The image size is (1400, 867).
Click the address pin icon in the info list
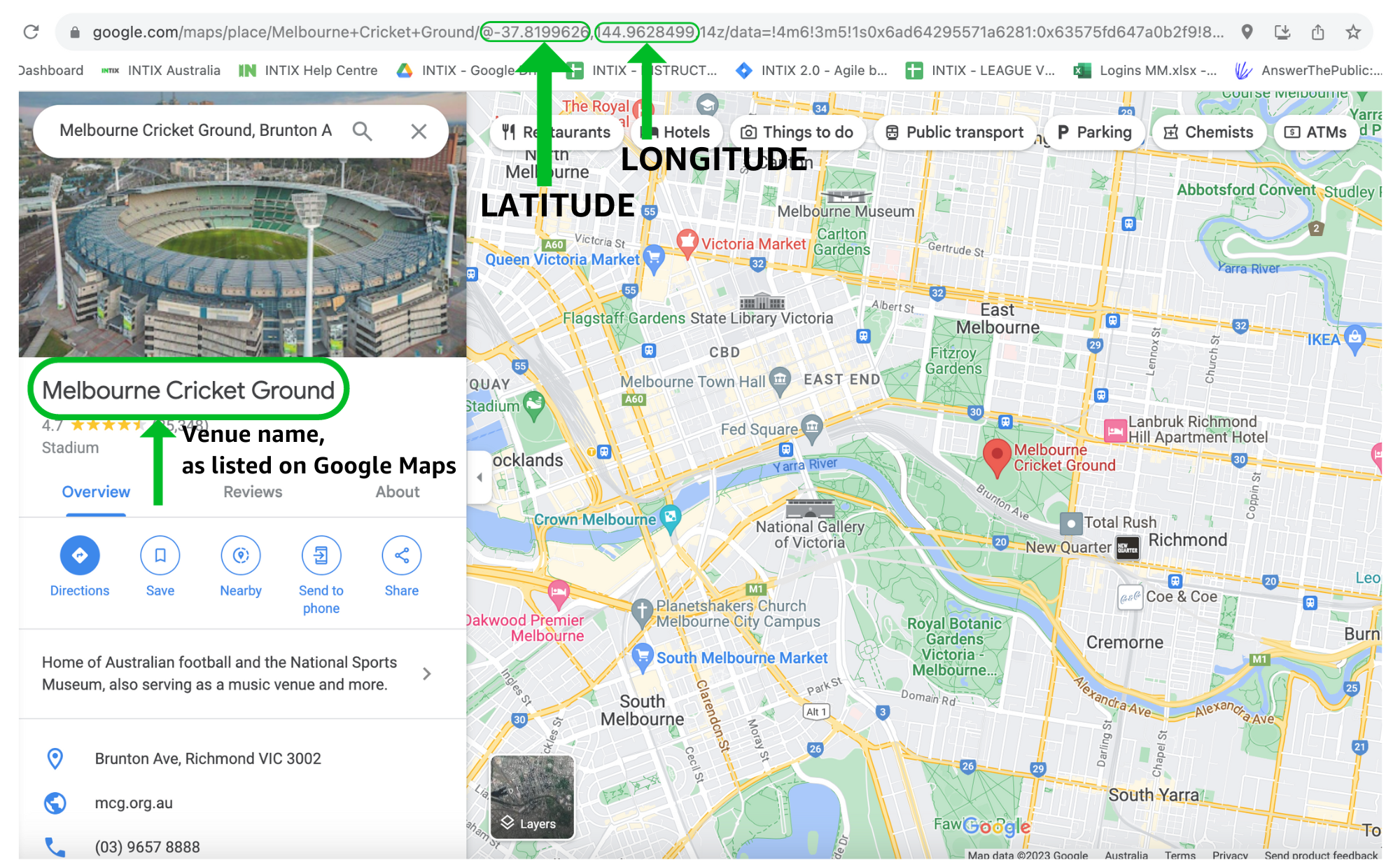click(55, 758)
